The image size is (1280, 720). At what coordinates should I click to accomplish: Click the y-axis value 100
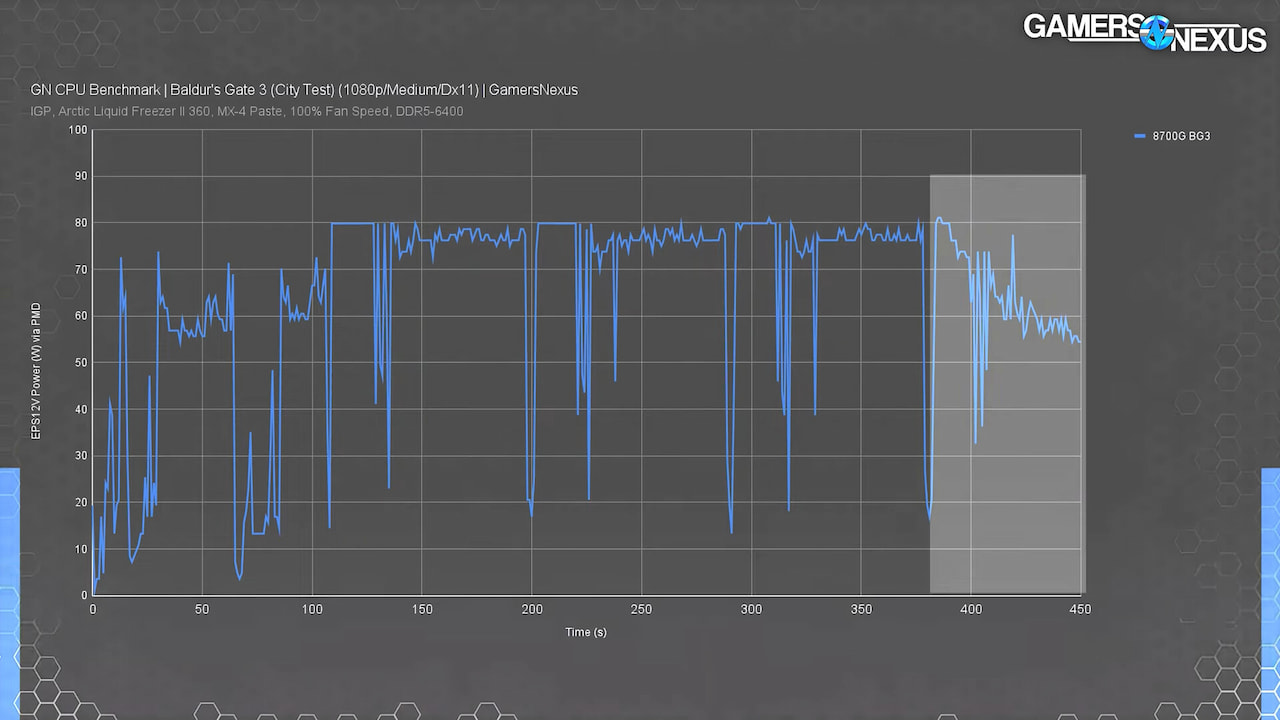pos(77,130)
